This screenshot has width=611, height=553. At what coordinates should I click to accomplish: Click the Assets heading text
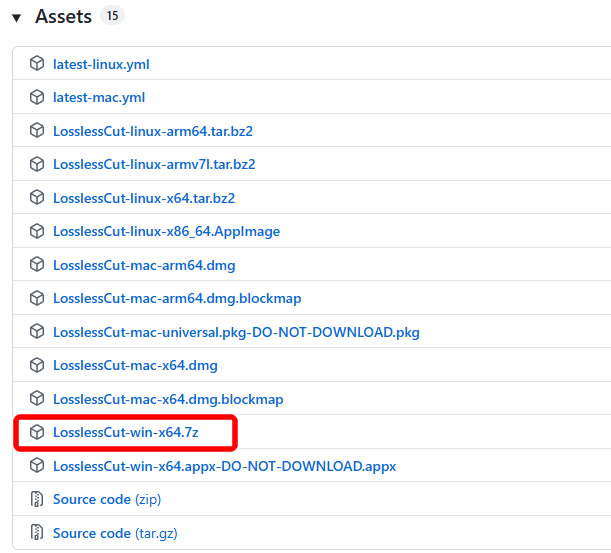pos(64,16)
